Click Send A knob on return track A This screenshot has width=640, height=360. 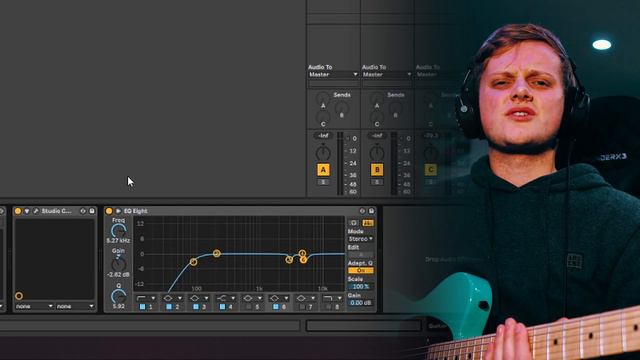tap(323, 98)
